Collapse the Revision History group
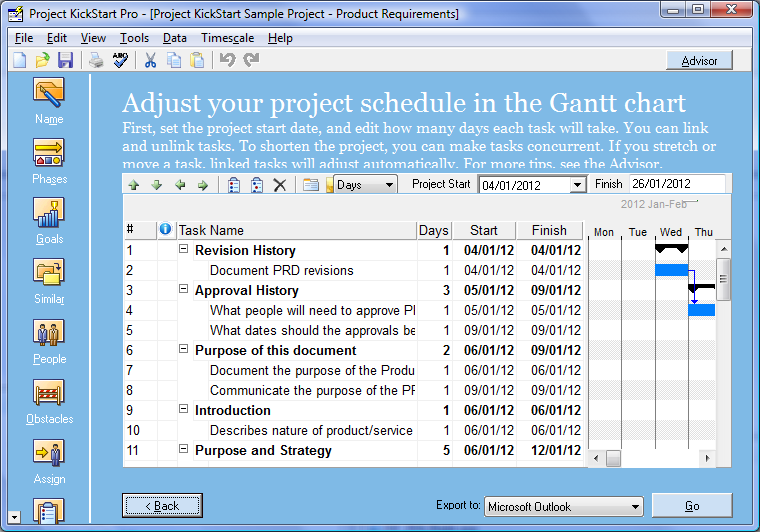This screenshot has height=532, width=760. tap(184, 249)
